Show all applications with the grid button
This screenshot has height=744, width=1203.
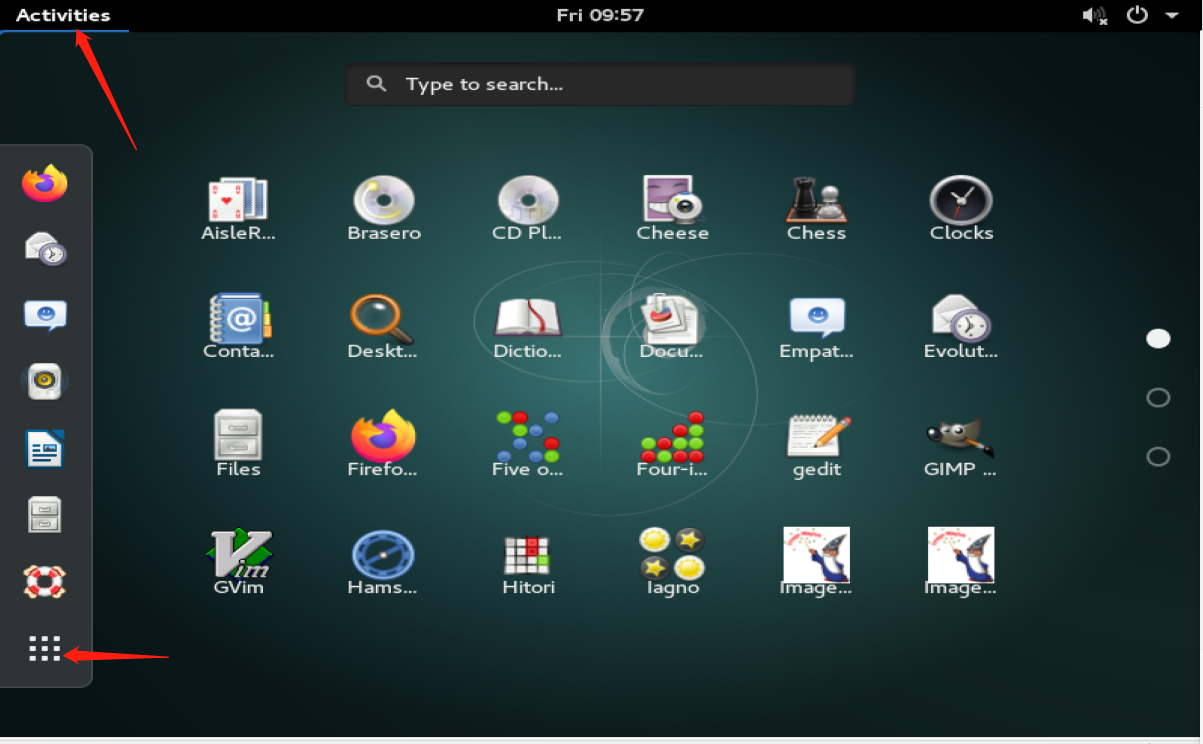(44, 648)
